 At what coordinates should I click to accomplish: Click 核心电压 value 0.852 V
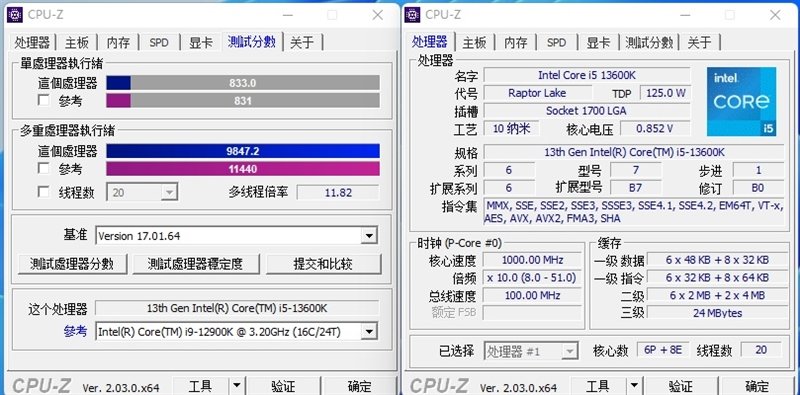(655, 128)
